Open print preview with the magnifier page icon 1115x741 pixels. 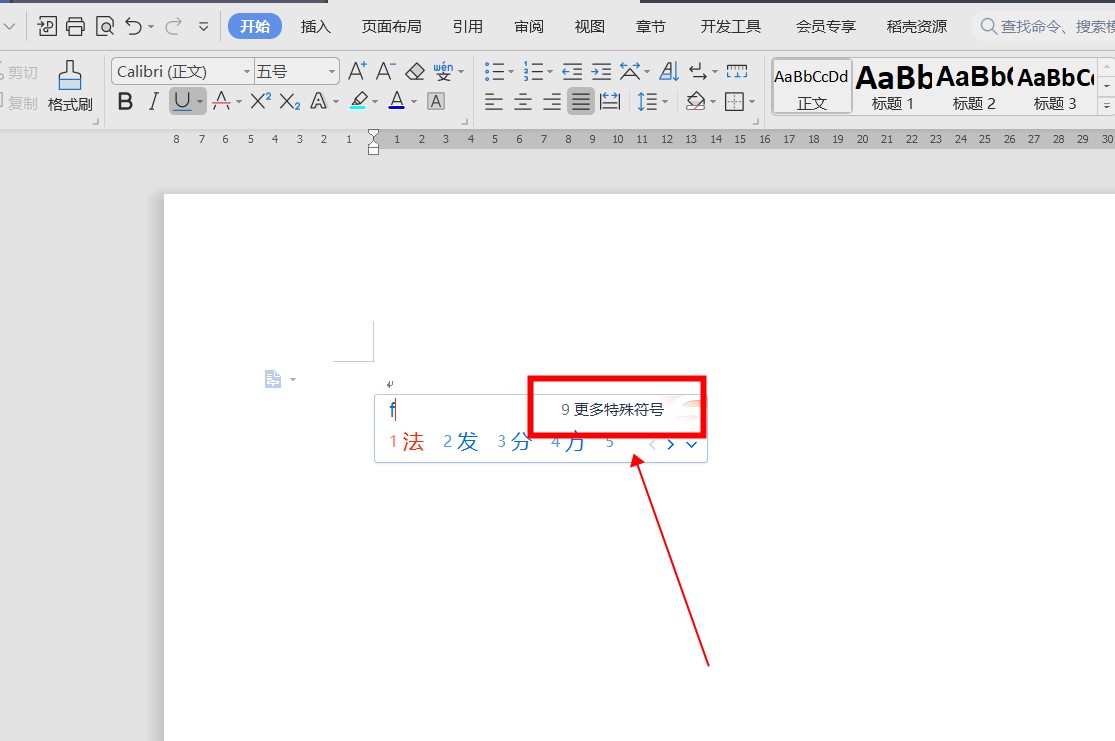[104, 26]
